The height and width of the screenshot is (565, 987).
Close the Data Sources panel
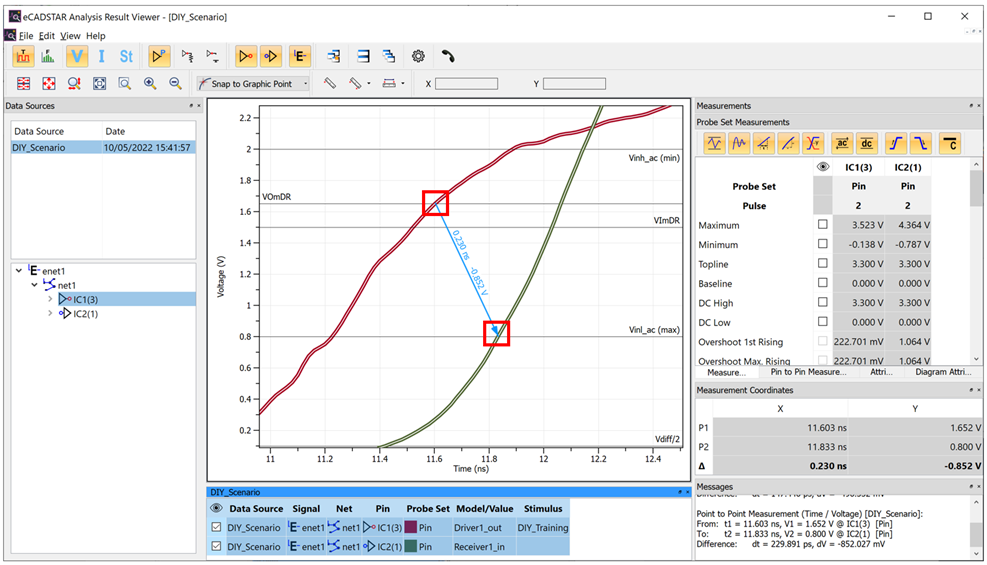click(199, 106)
